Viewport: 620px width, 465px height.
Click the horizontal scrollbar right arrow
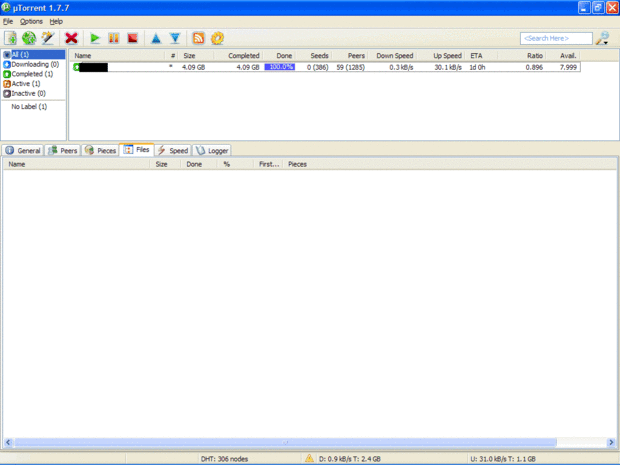(x=611, y=442)
